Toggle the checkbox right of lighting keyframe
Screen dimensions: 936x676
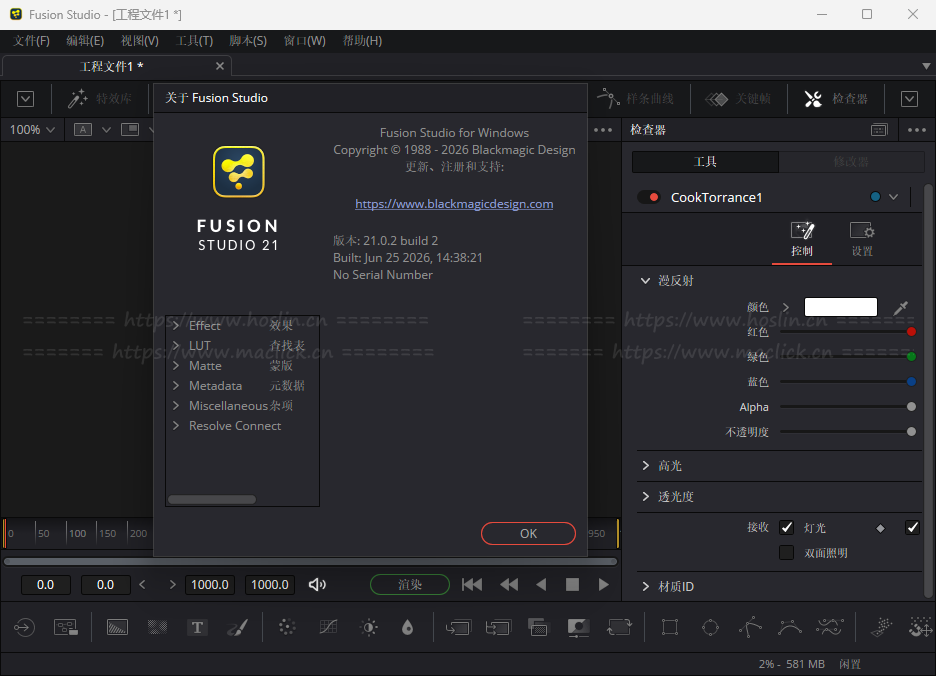pos(912,527)
